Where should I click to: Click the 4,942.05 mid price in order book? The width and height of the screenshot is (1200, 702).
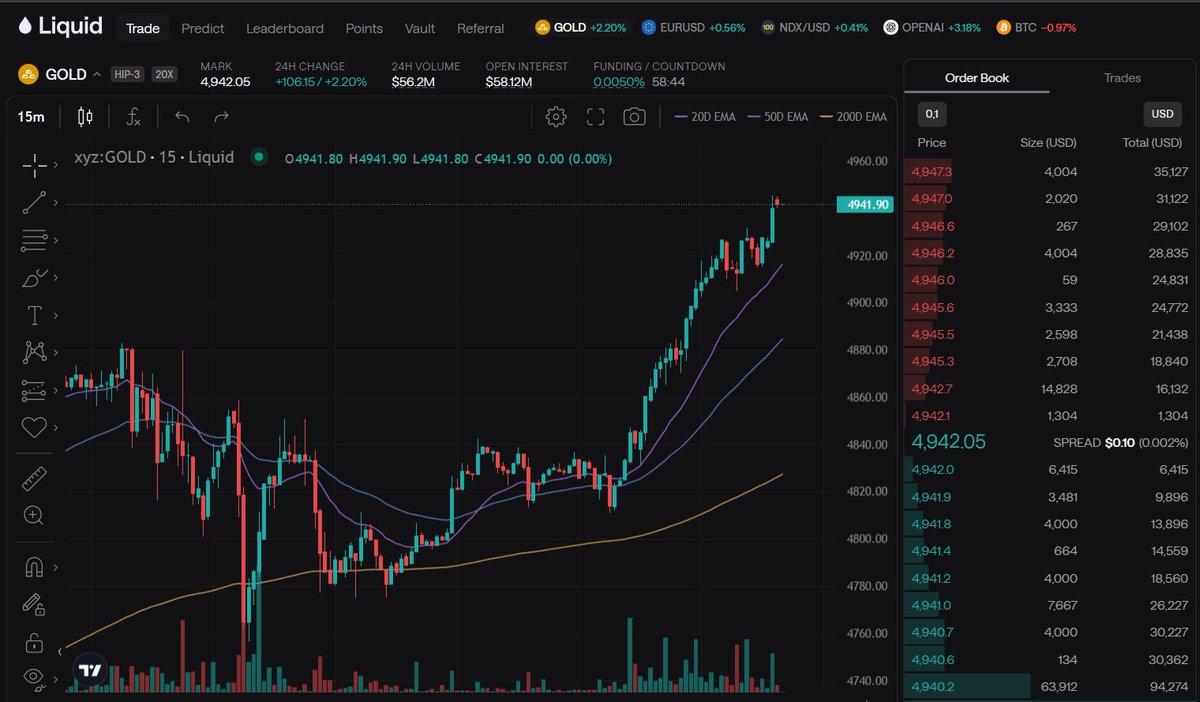click(x=948, y=442)
